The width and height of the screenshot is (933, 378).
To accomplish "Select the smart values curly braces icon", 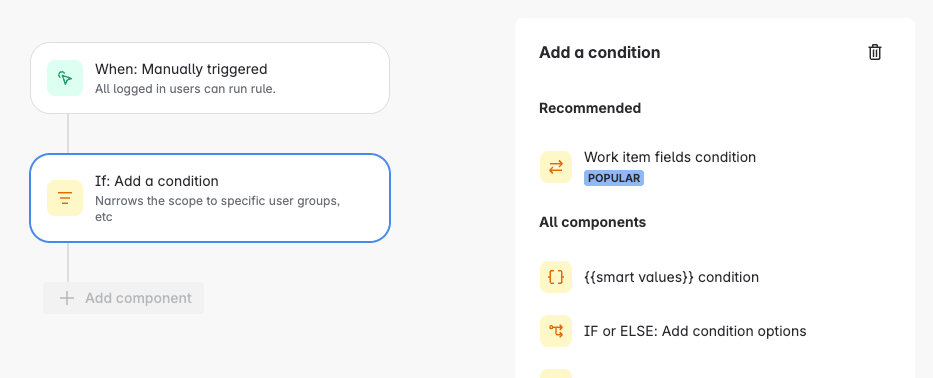I will pos(556,277).
